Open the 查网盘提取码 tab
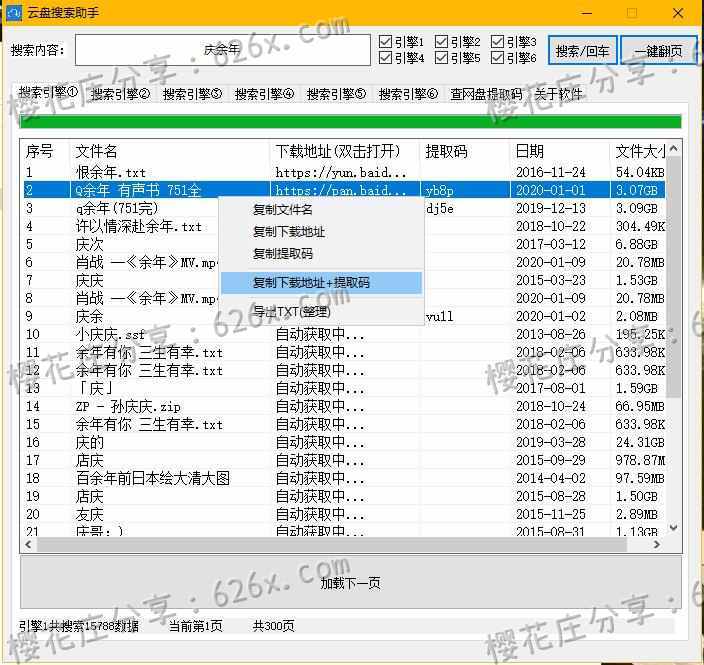The width and height of the screenshot is (704, 665). [486, 94]
